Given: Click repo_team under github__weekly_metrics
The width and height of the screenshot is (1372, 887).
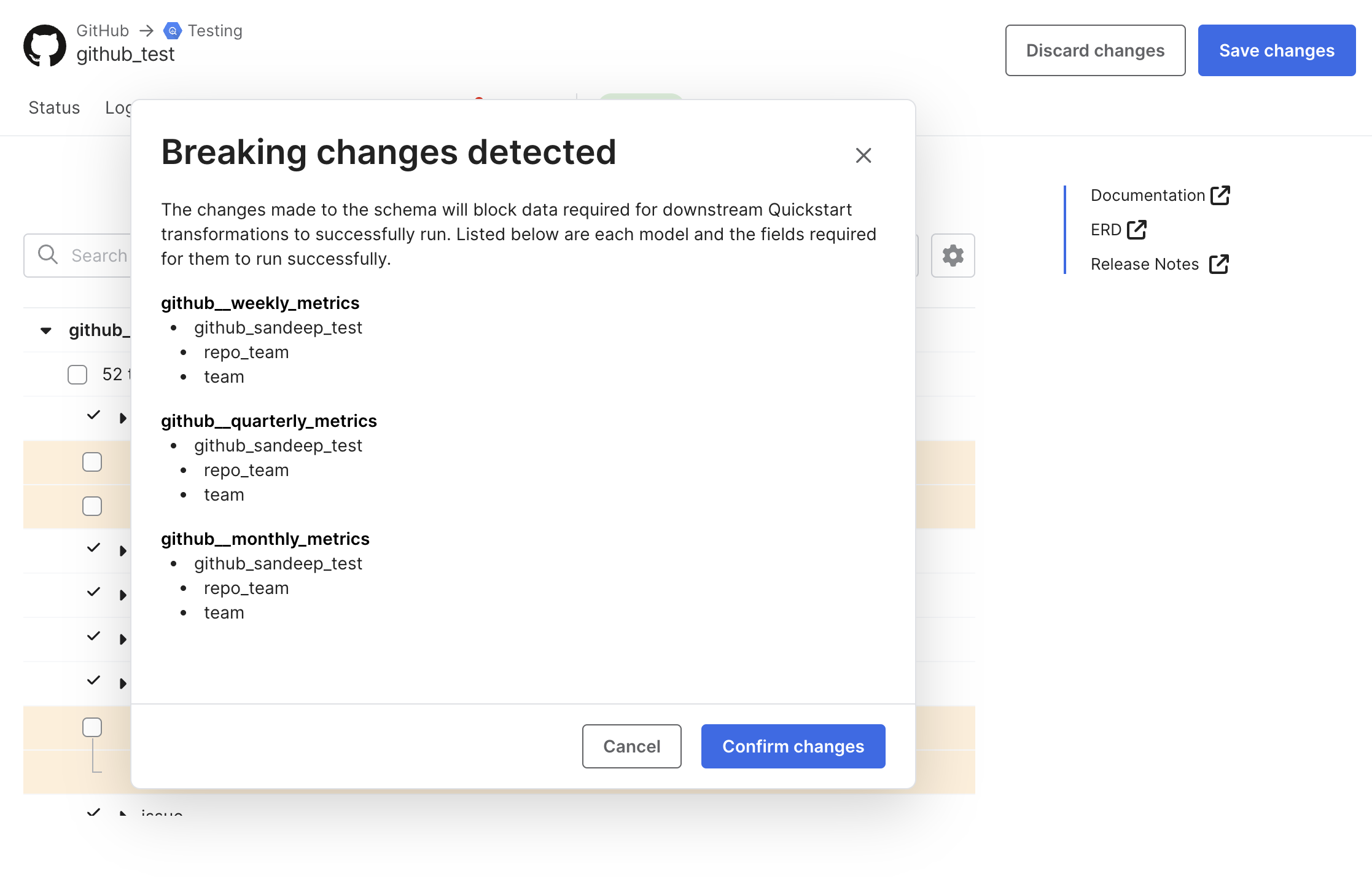Looking at the screenshot, I should 246,352.
